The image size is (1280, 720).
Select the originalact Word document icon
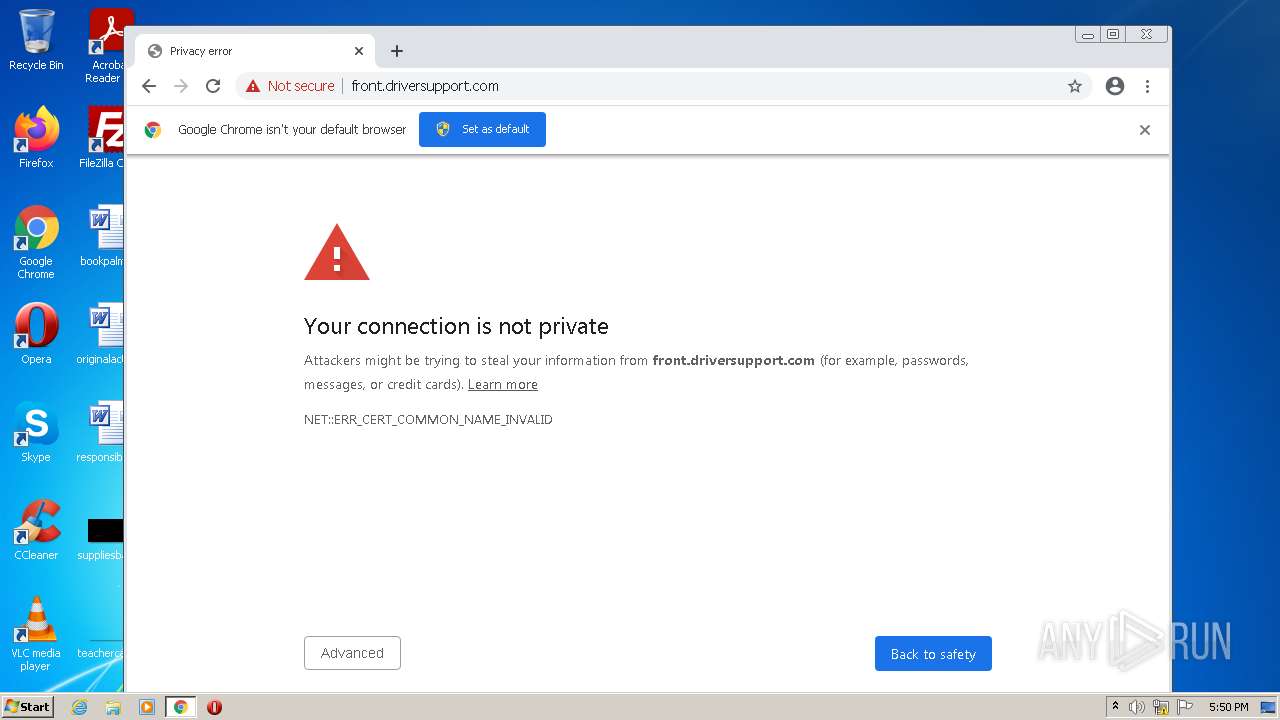coord(101,334)
